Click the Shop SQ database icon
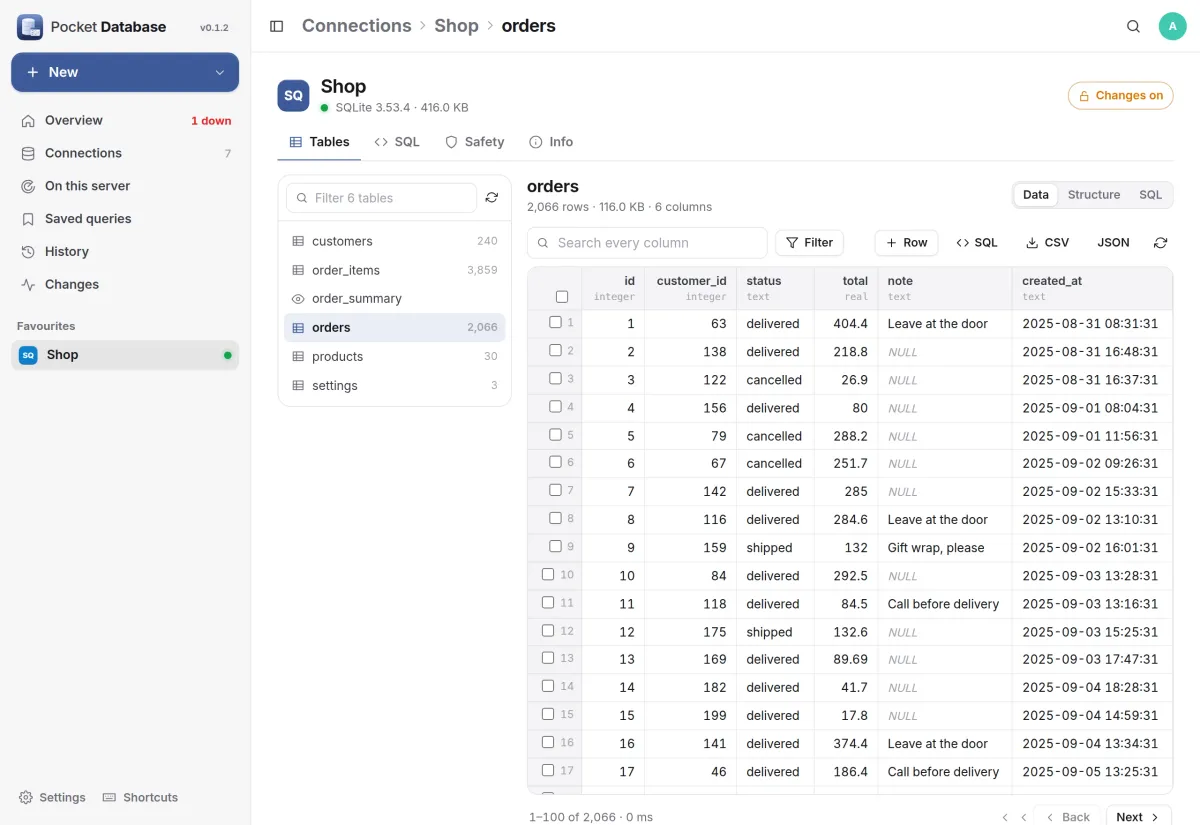 coord(293,96)
